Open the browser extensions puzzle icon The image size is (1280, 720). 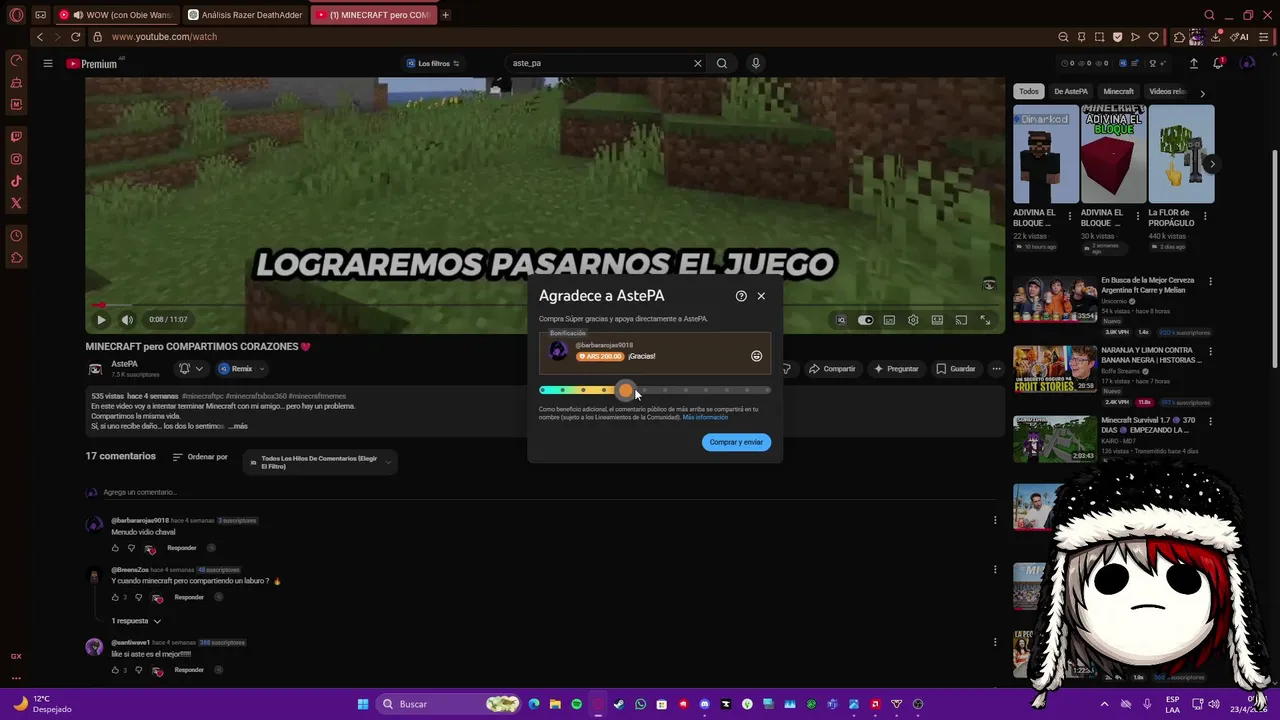coord(1179,37)
